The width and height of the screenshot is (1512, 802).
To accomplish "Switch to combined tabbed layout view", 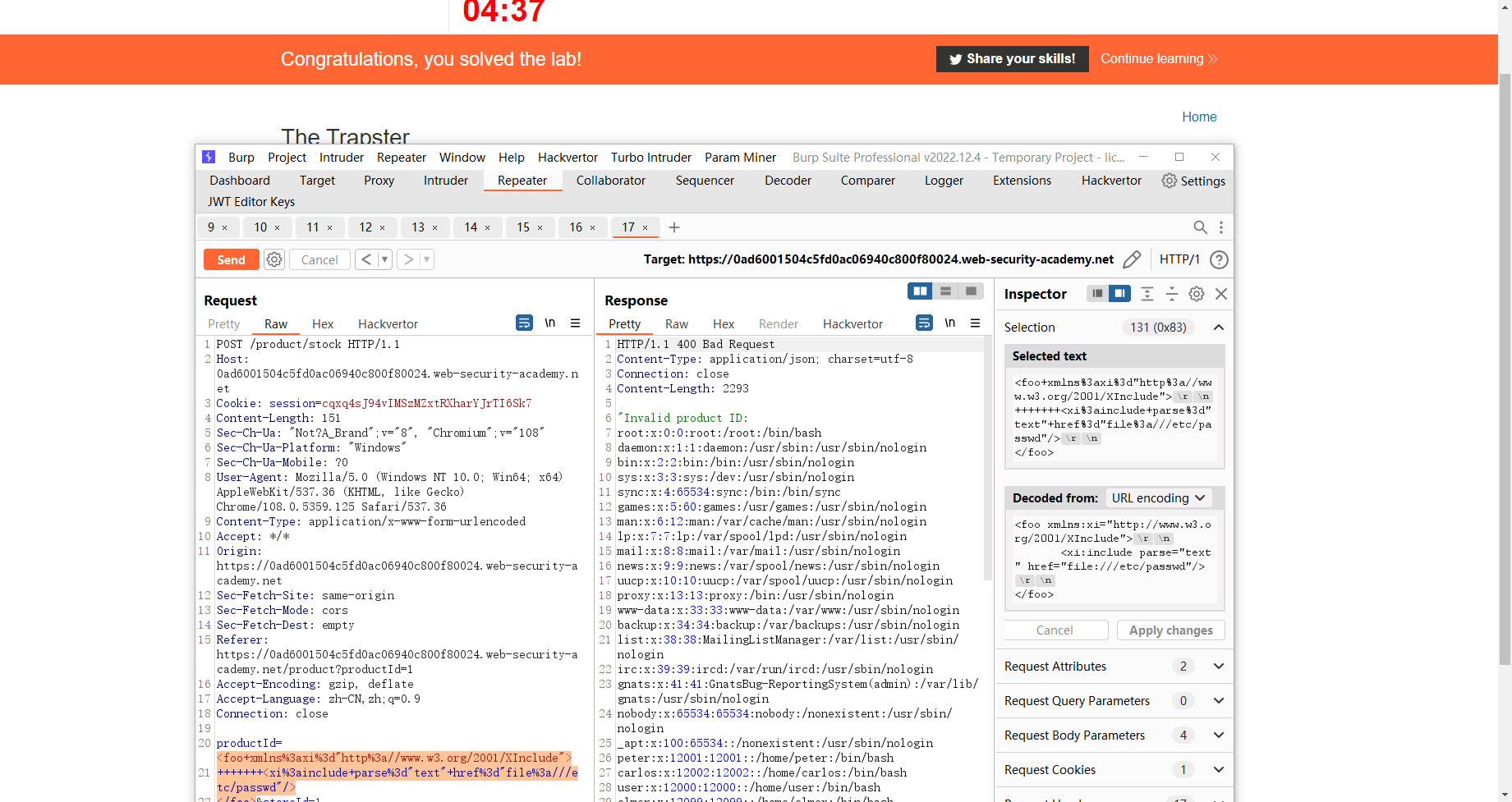I will pyautogui.click(x=971, y=291).
